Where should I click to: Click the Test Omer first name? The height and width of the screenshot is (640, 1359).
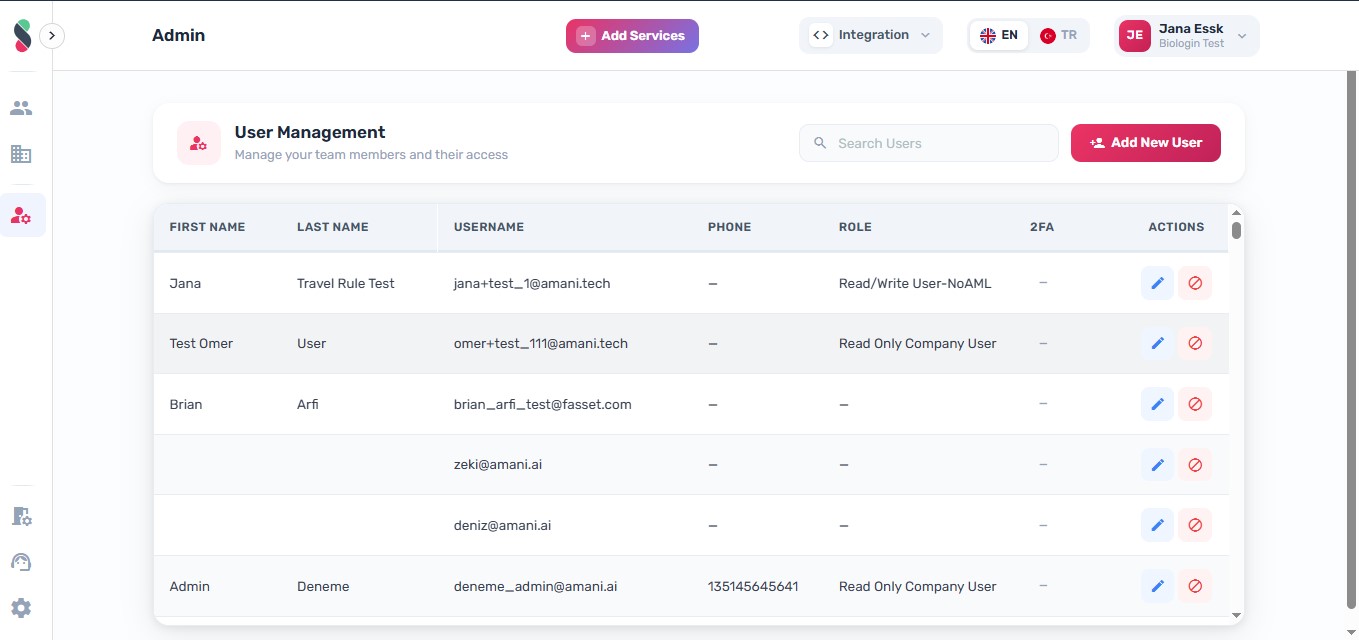coord(201,343)
